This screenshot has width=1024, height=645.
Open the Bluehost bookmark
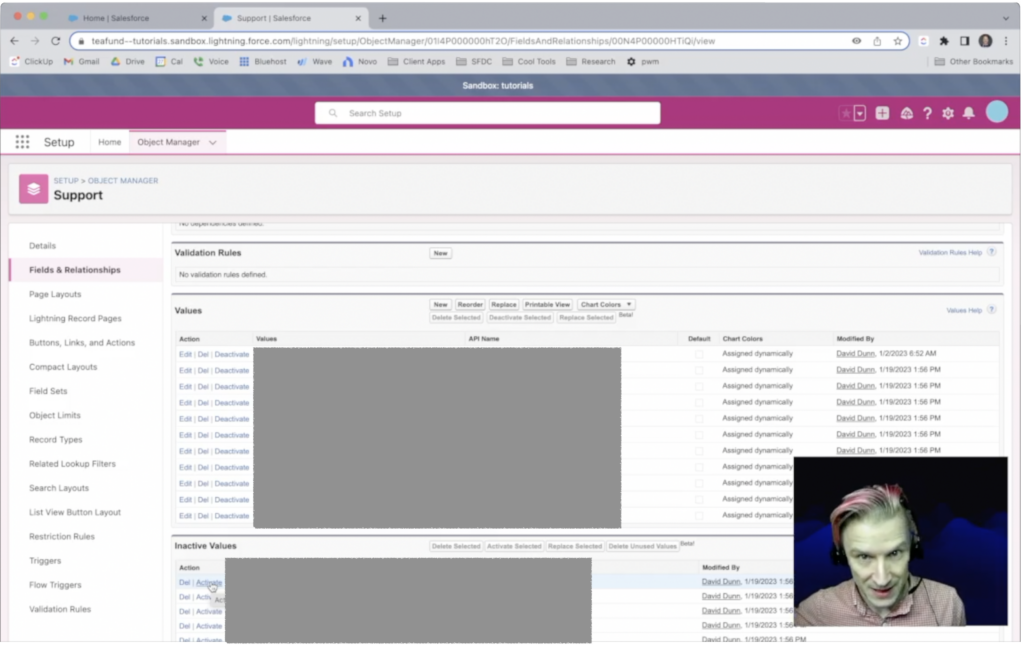point(263,61)
